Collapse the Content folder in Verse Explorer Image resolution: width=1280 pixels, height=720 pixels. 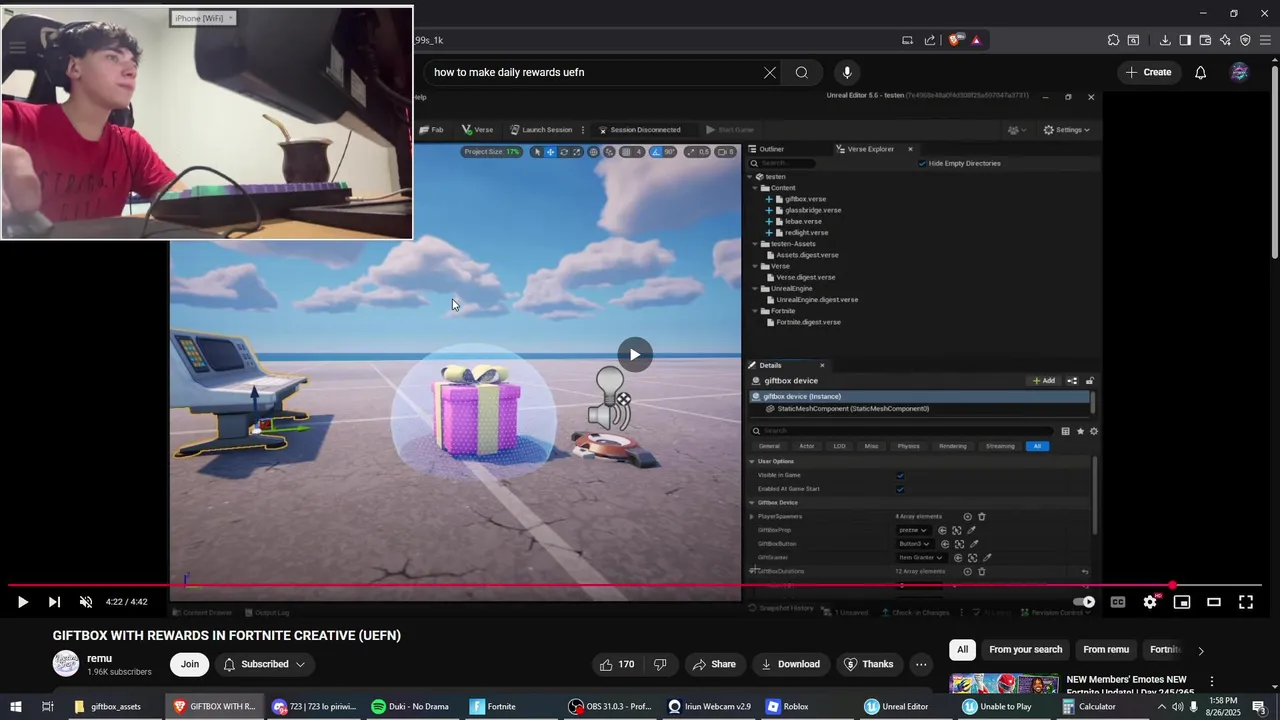pos(757,188)
